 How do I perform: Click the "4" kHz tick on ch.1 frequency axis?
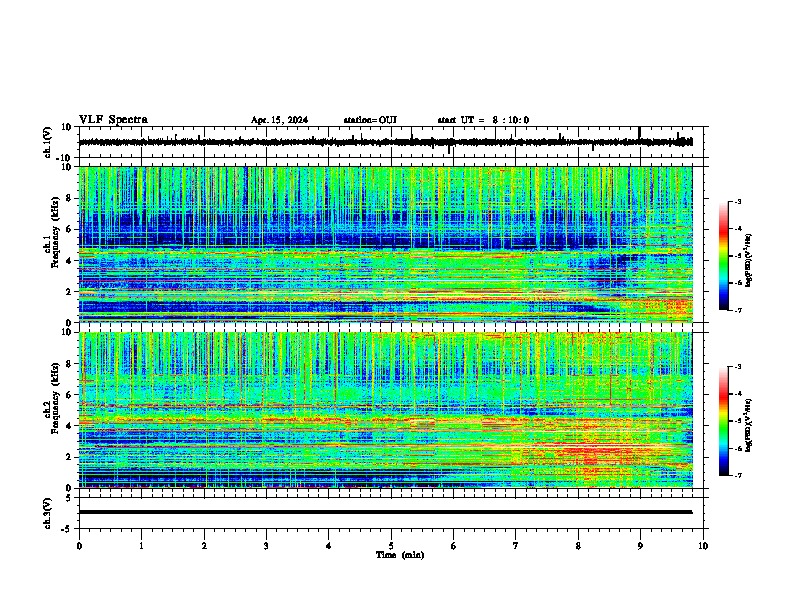[x=70, y=261]
